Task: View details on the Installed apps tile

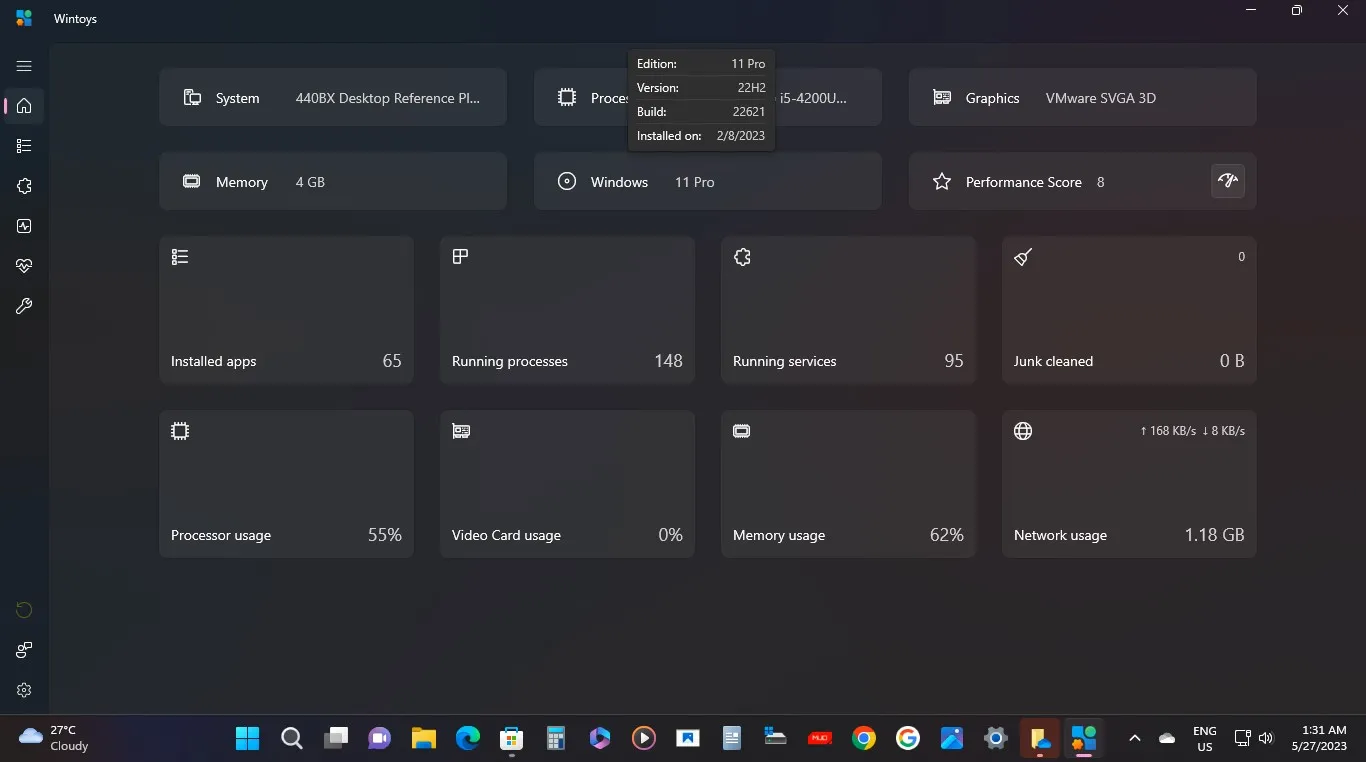Action: [286, 308]
